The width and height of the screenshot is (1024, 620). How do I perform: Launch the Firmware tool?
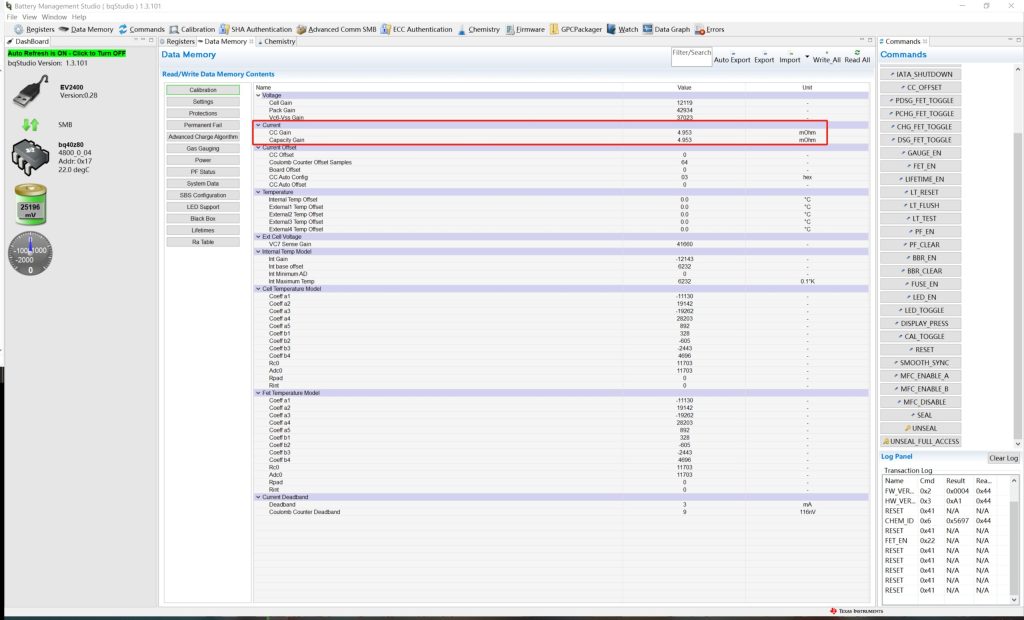pos(525,29)
